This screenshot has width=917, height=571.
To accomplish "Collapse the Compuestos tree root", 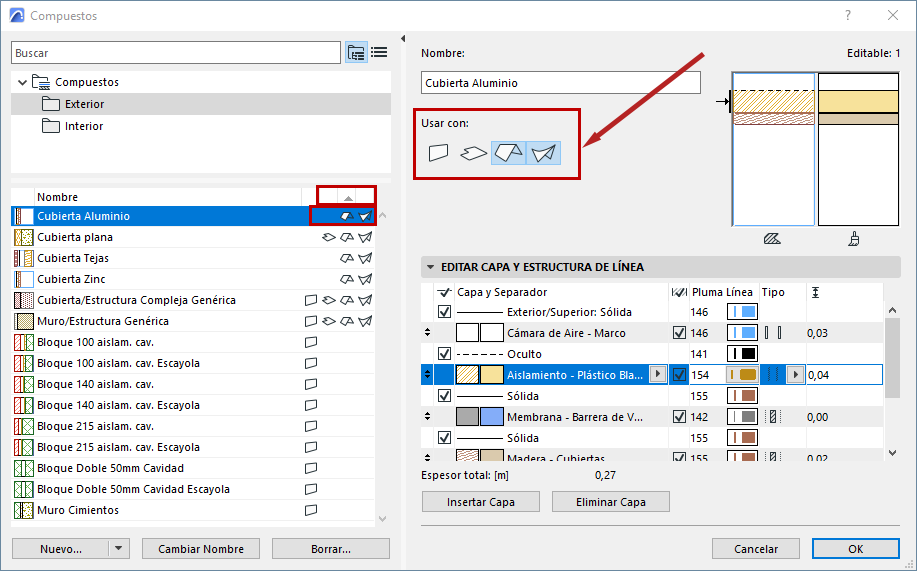I will (22, 82).
